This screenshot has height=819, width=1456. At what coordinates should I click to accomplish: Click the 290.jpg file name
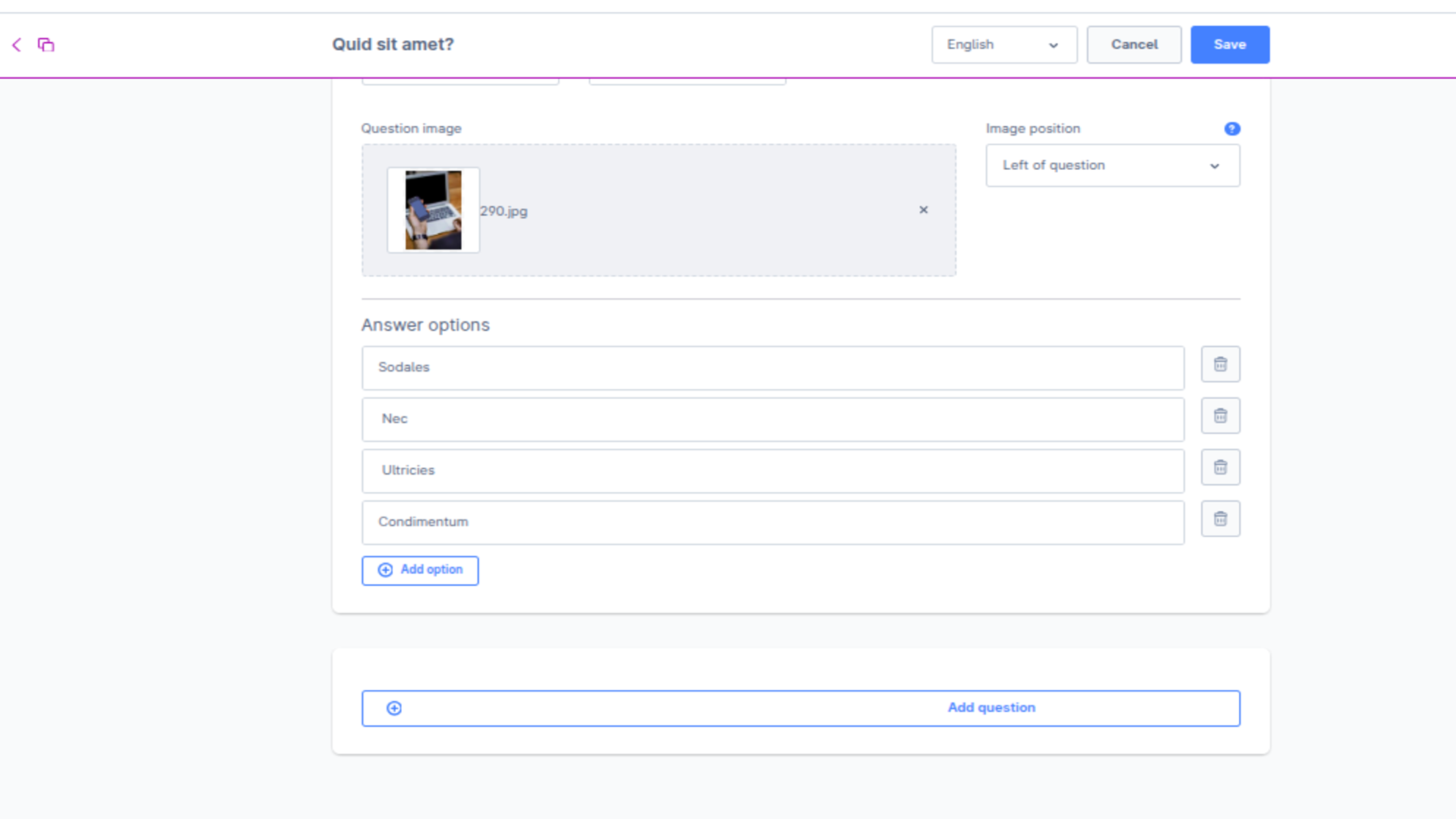(x=504, y=212)
